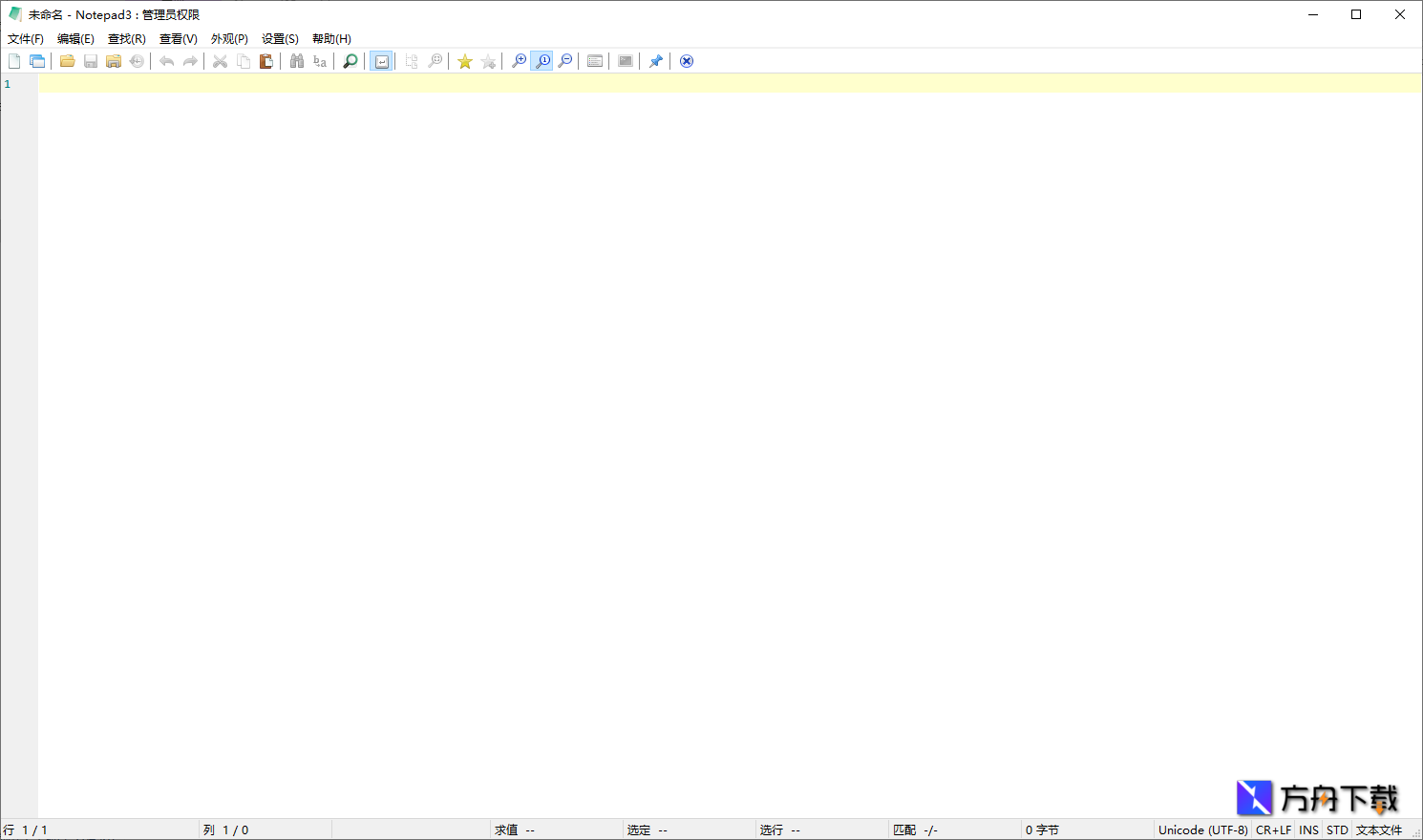The image size is (1423, 840).
Task: Place cursor in the empty line 1
Action: click(382, 84)
